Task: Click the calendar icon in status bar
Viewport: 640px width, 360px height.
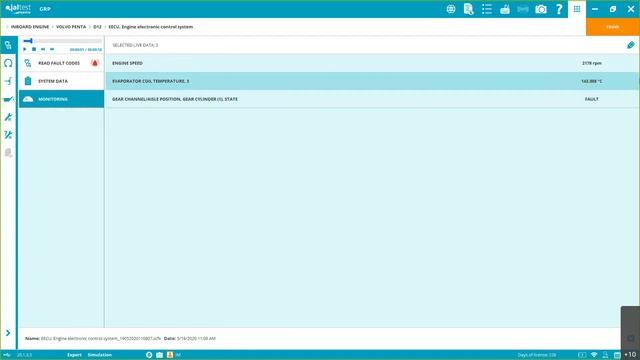Action: tap(617, 355)
